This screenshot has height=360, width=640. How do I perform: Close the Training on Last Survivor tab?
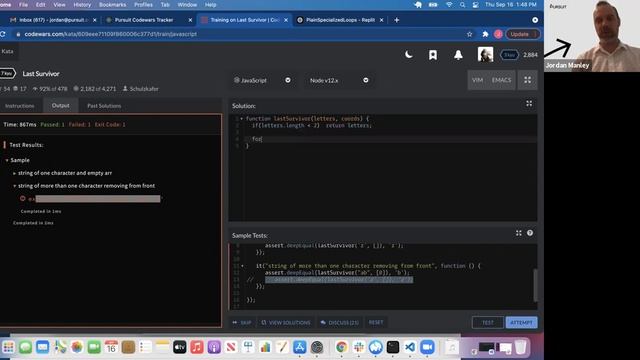coord(286,20)
